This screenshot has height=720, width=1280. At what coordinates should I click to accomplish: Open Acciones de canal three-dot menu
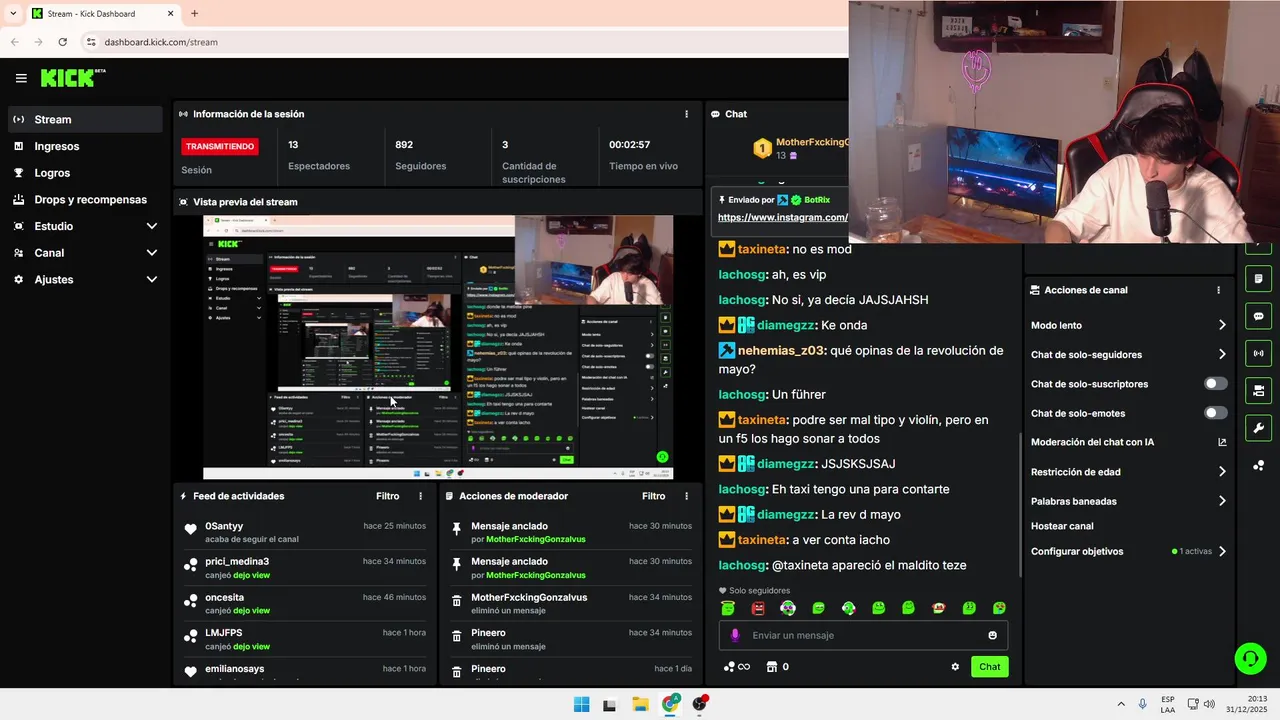[1218, 290]
